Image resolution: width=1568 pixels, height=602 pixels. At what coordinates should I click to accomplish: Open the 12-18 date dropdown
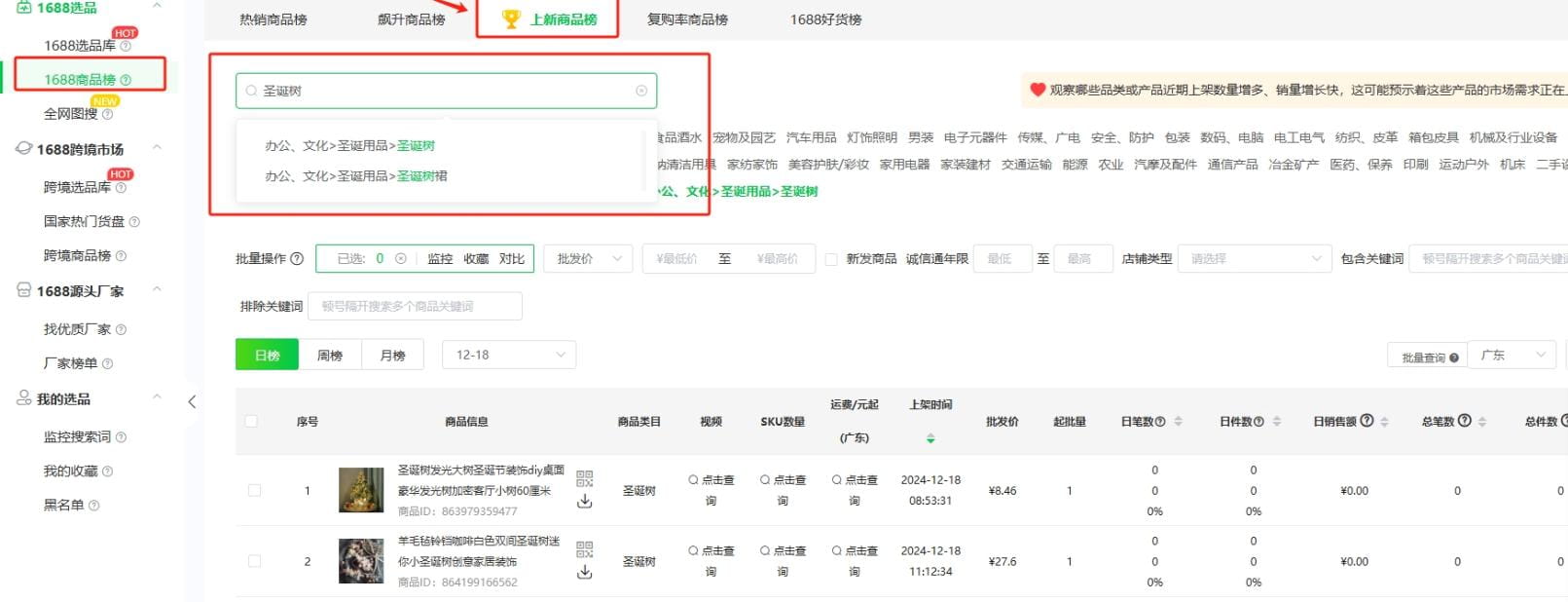coord(509,356)
